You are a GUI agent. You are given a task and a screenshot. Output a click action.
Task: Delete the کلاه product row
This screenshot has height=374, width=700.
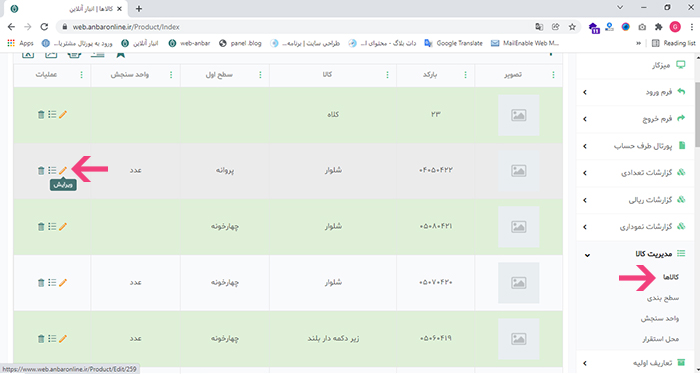pyautogui.click(x=41, y=115)
